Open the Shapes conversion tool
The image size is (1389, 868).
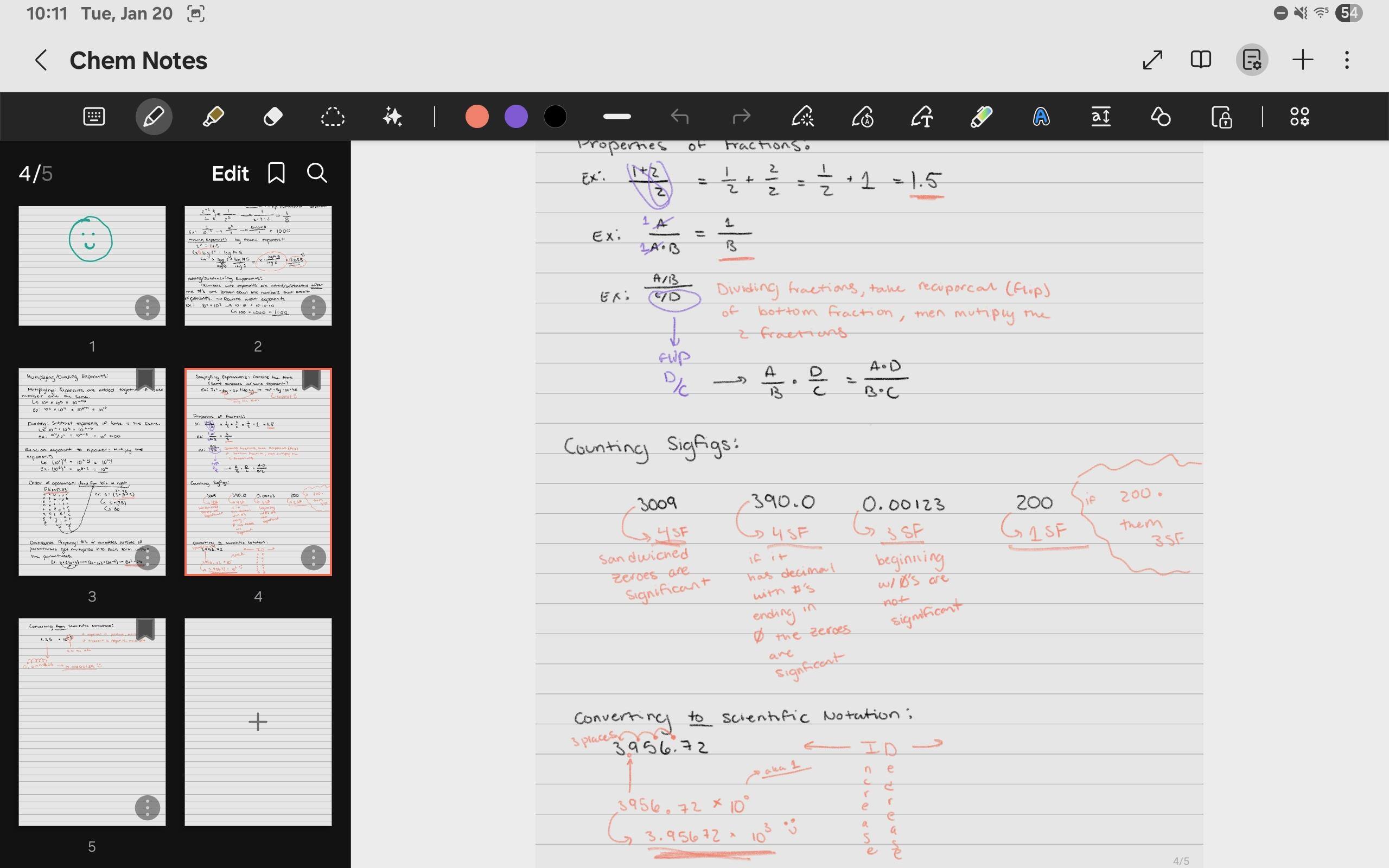point(1161,117)
